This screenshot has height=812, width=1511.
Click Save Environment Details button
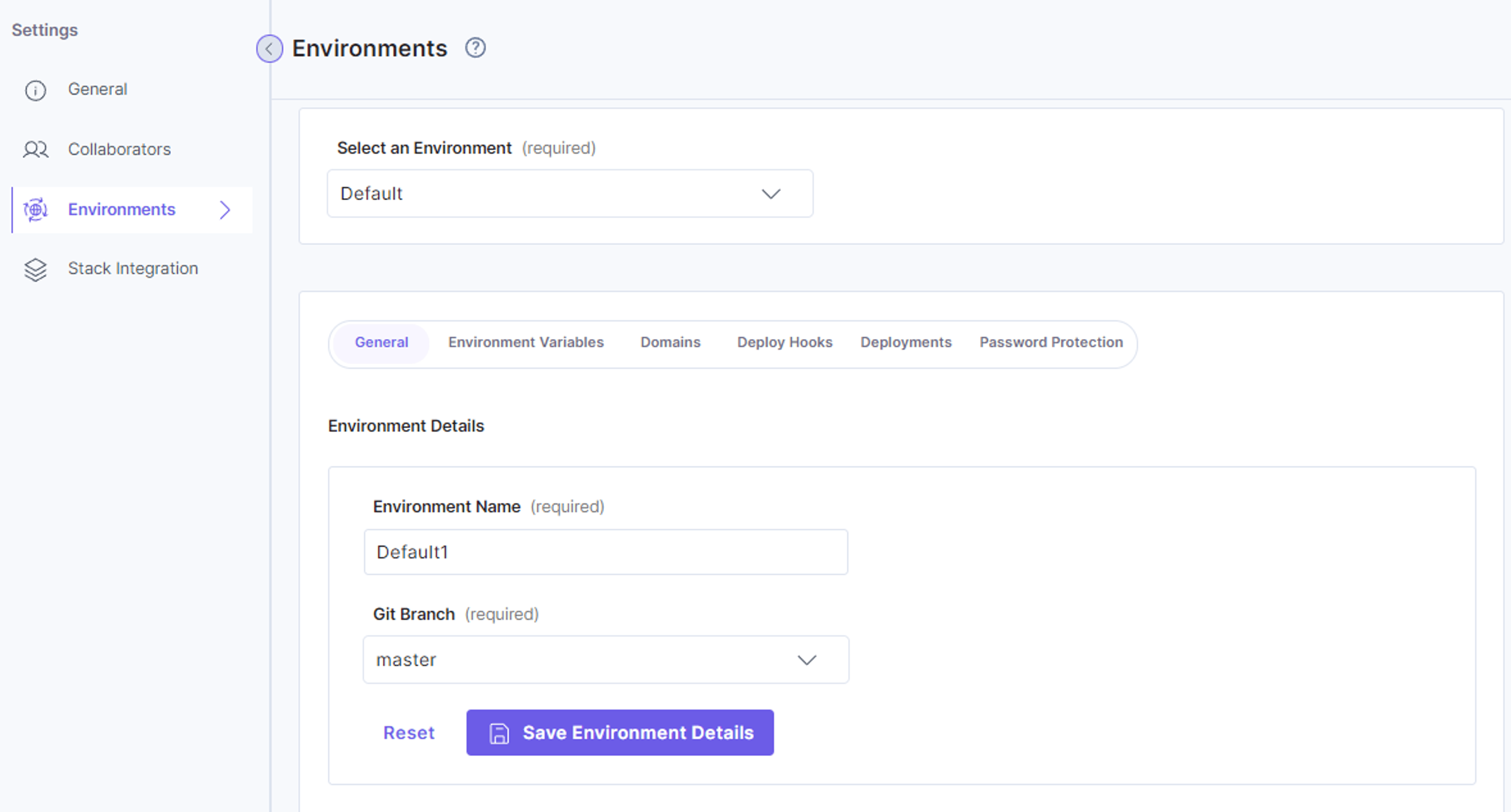[620, 733]
